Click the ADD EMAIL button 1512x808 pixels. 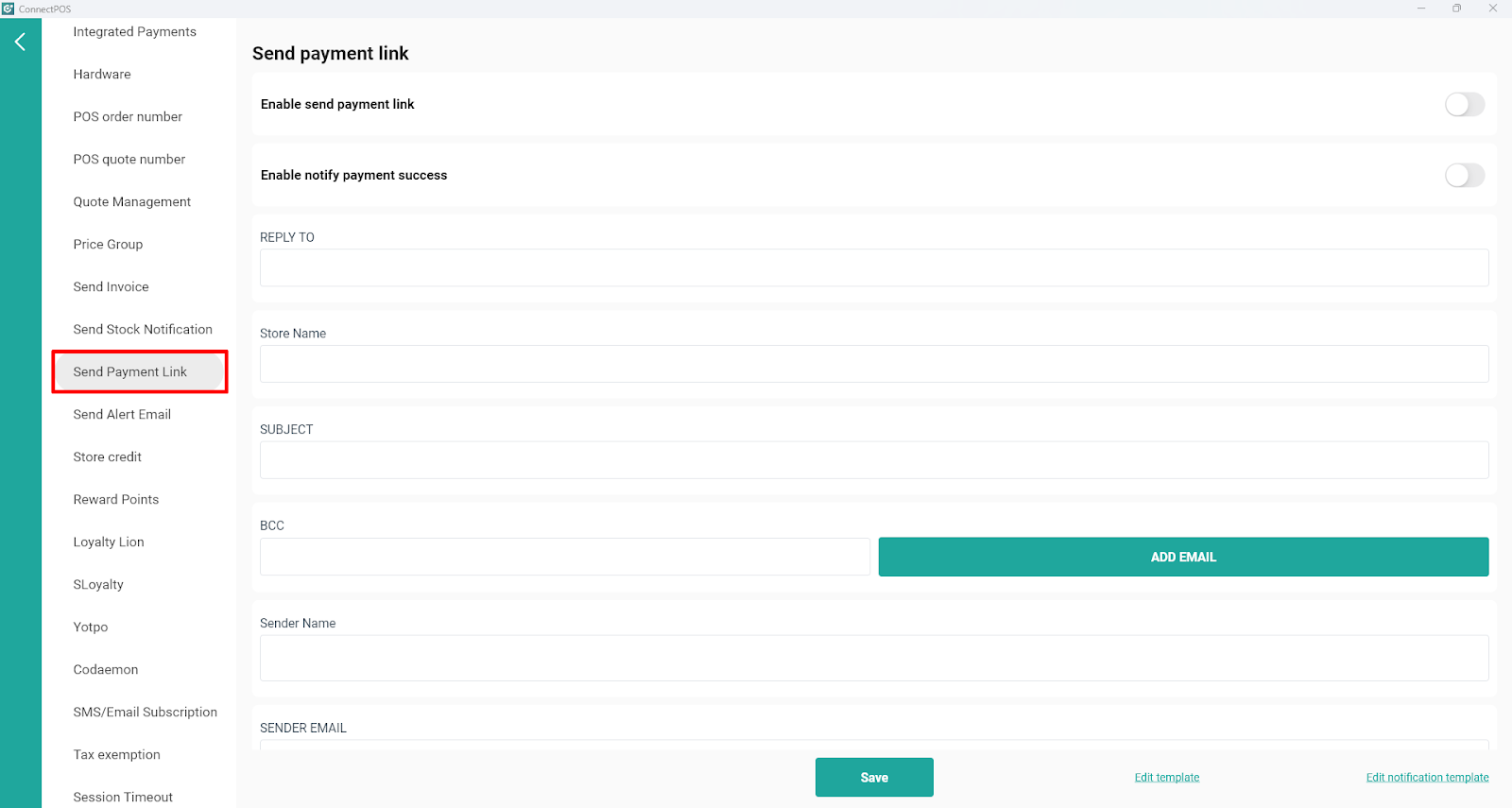pos(1183,557)
